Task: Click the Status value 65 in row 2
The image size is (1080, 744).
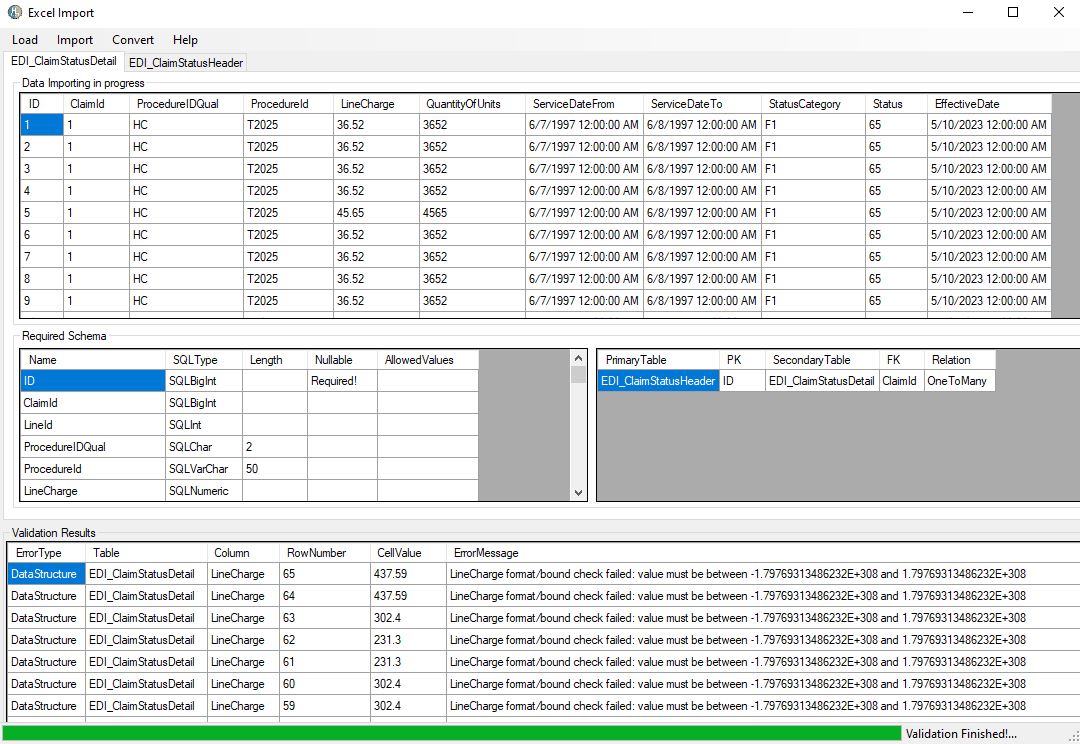Action: pos(896,147)
